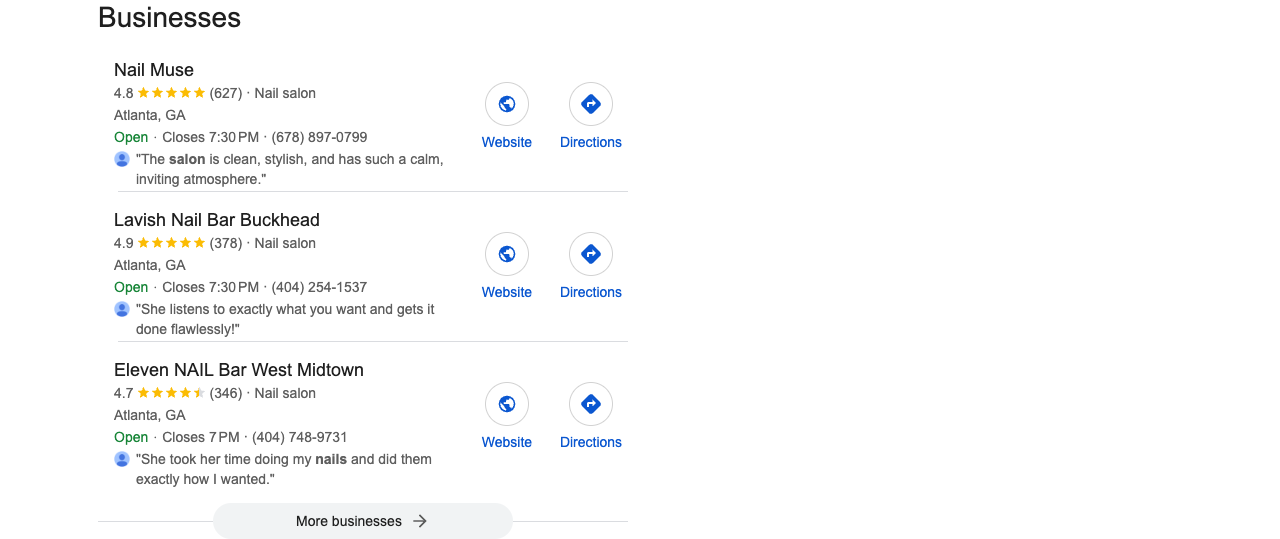The height and width of the screenshot is (539, 1280).
Task: Click Nail Muse review snippet about salon
Action: 290,169
